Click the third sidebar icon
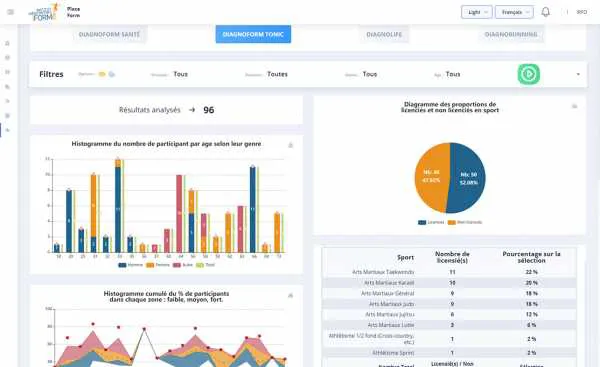Image resolution: width=600 pixels, height=367 pixels. 7,72
